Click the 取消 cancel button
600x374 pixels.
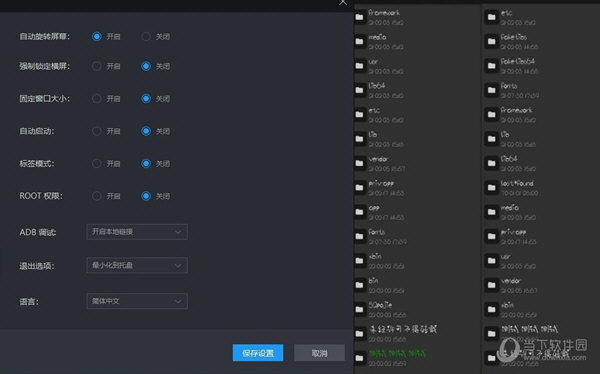(319, 353)
